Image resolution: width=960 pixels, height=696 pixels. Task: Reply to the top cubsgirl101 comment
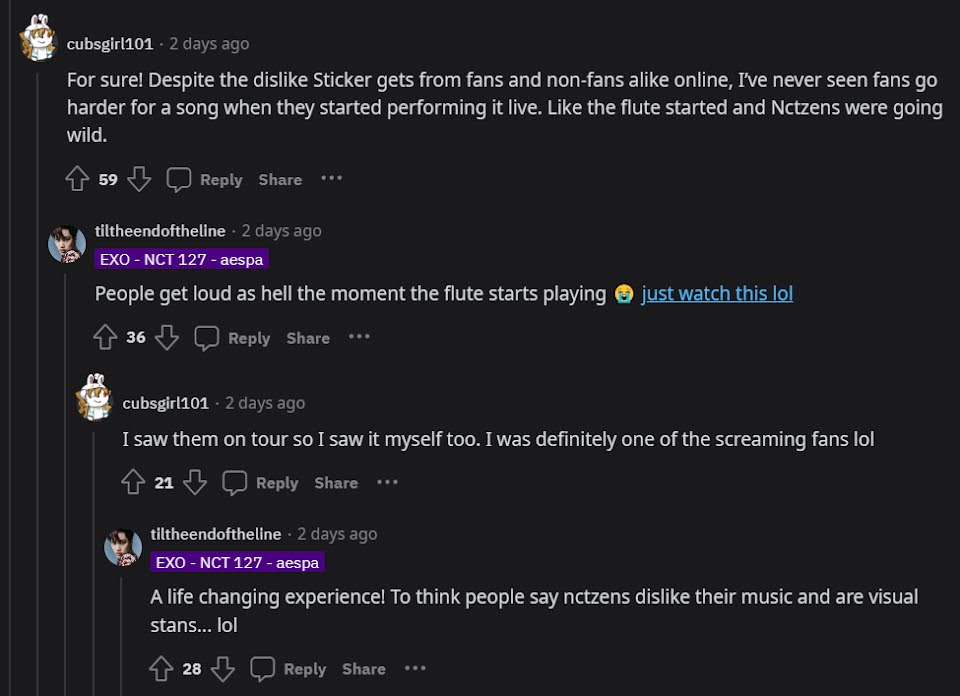pyautogui.click(x=205, y=180)
